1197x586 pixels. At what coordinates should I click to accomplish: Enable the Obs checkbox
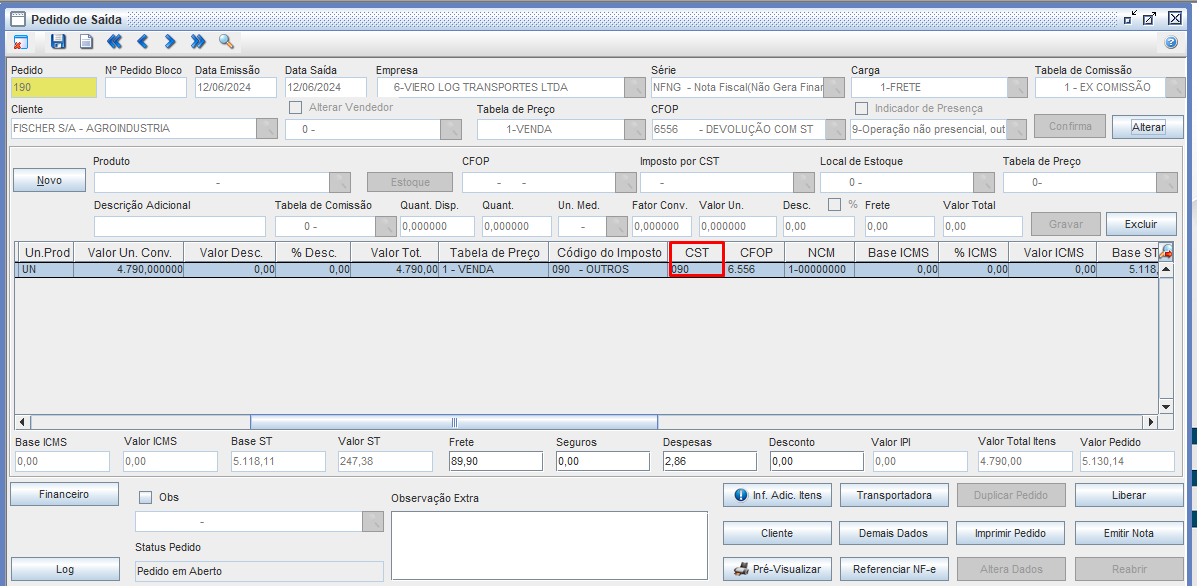point(146,497)
